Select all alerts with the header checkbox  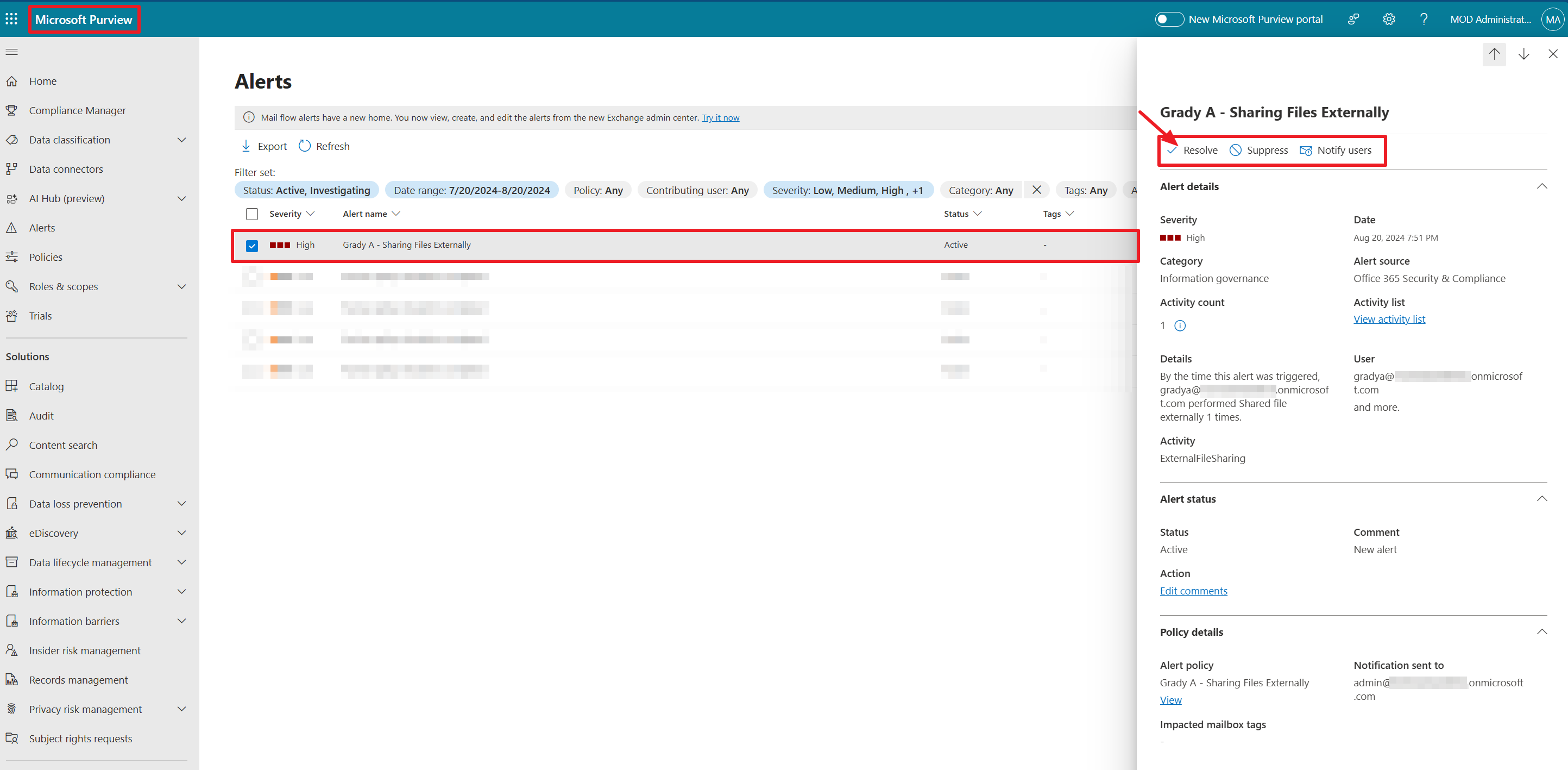point(251,214)
